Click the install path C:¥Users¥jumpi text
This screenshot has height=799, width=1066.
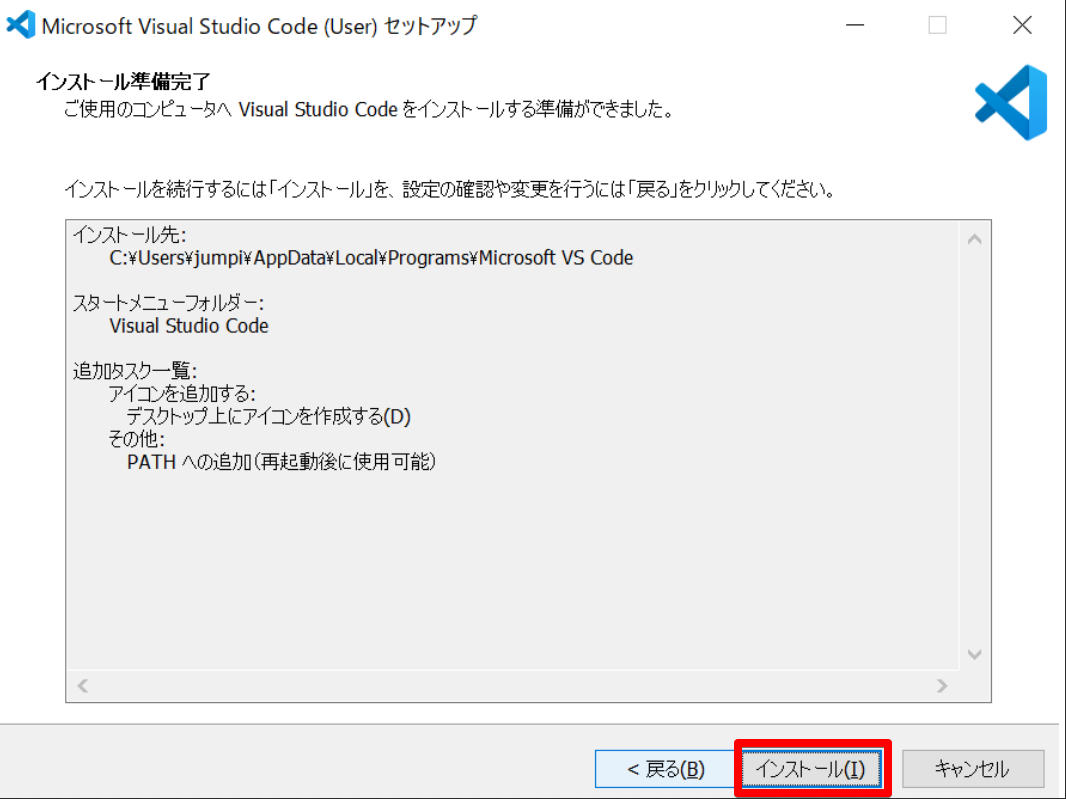click(x=371, y=258)
